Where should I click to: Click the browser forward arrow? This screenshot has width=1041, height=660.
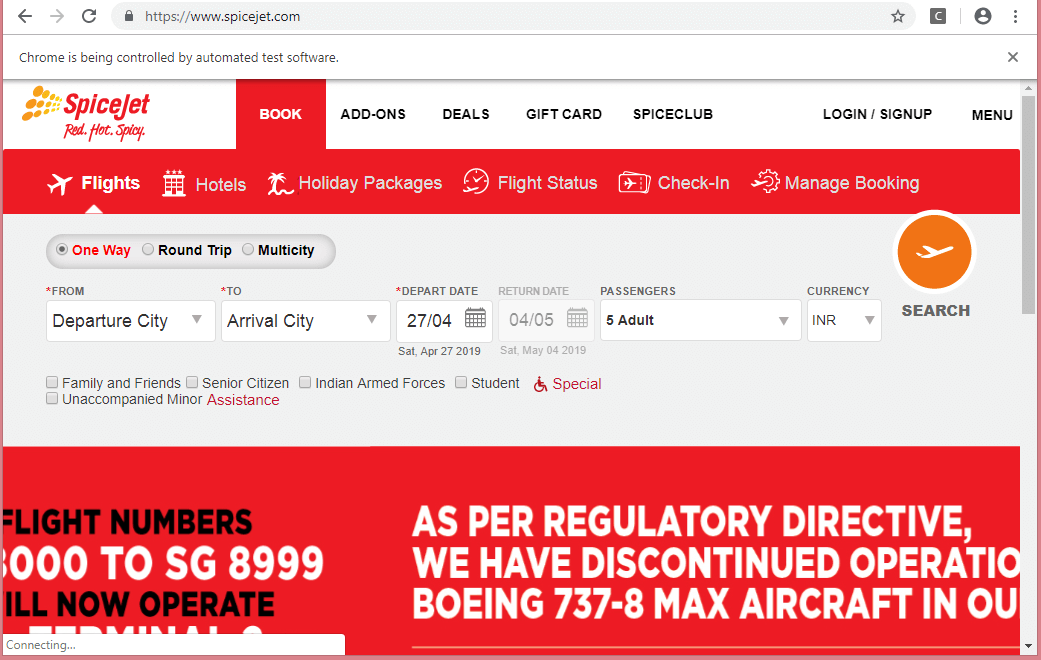click(x=57, y=16)
